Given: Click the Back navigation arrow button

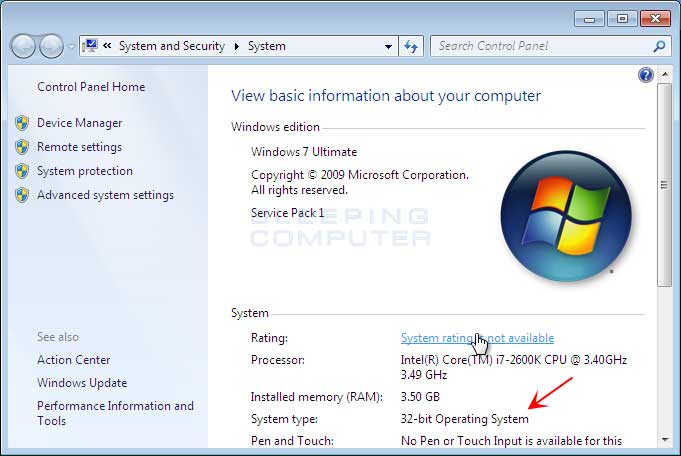Looking at the screenshot, I should tap(23, 46).
